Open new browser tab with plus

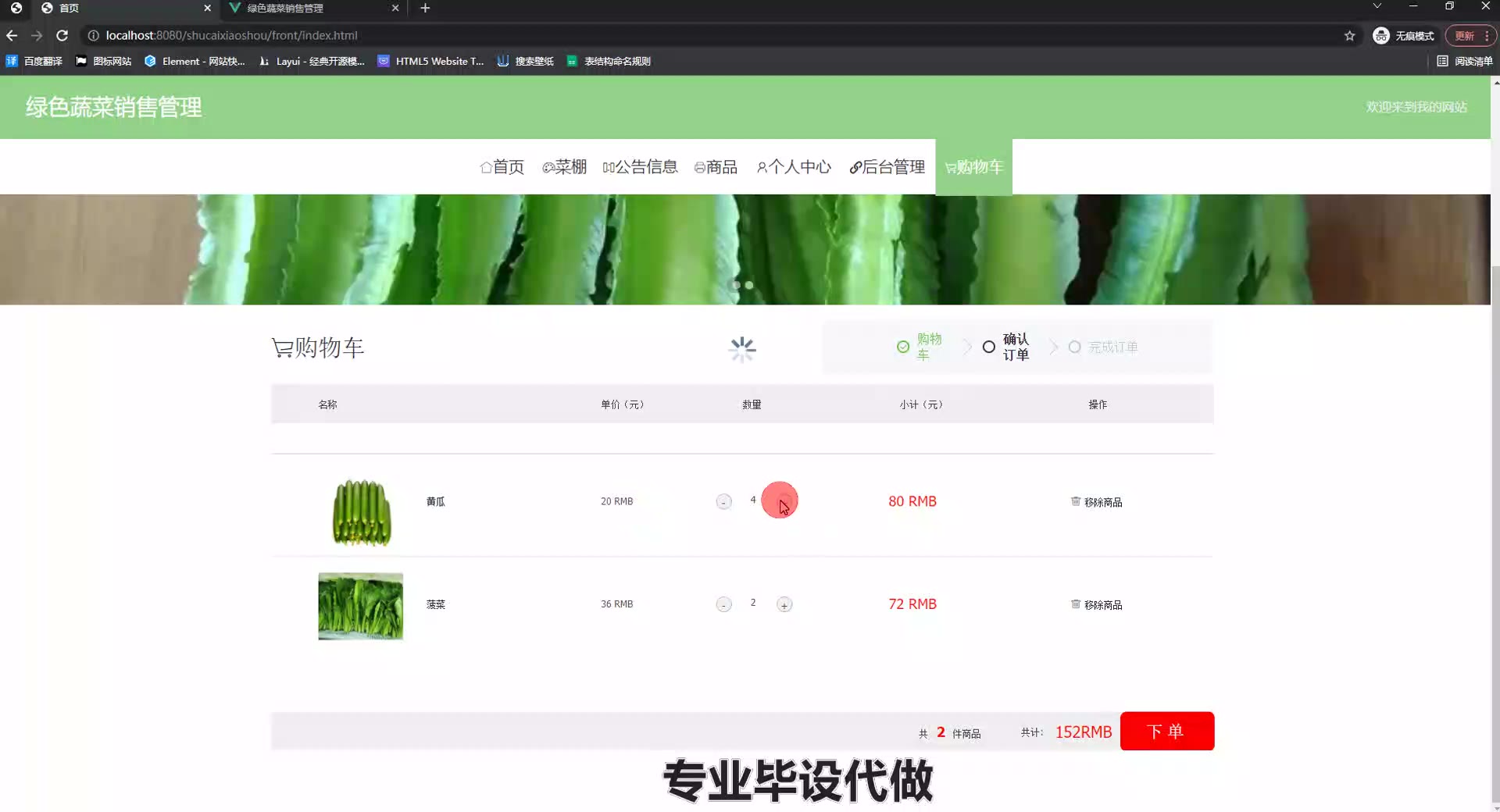425,8
